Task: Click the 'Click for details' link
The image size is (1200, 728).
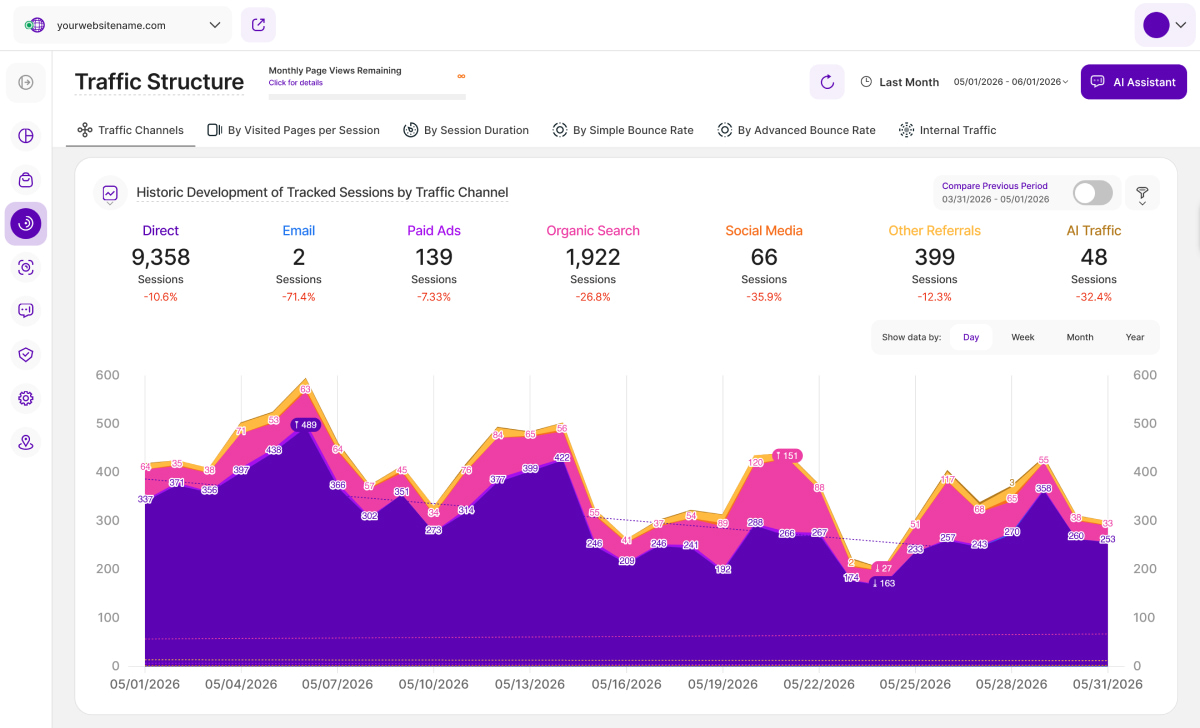Action: (x=296, y=83)
